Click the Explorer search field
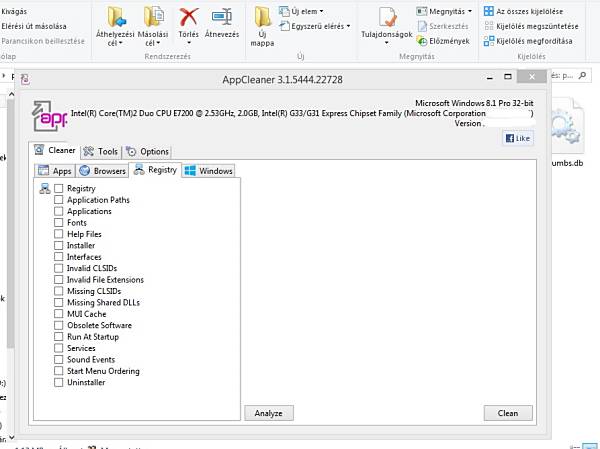600x449 pixels. click(569, 75)
